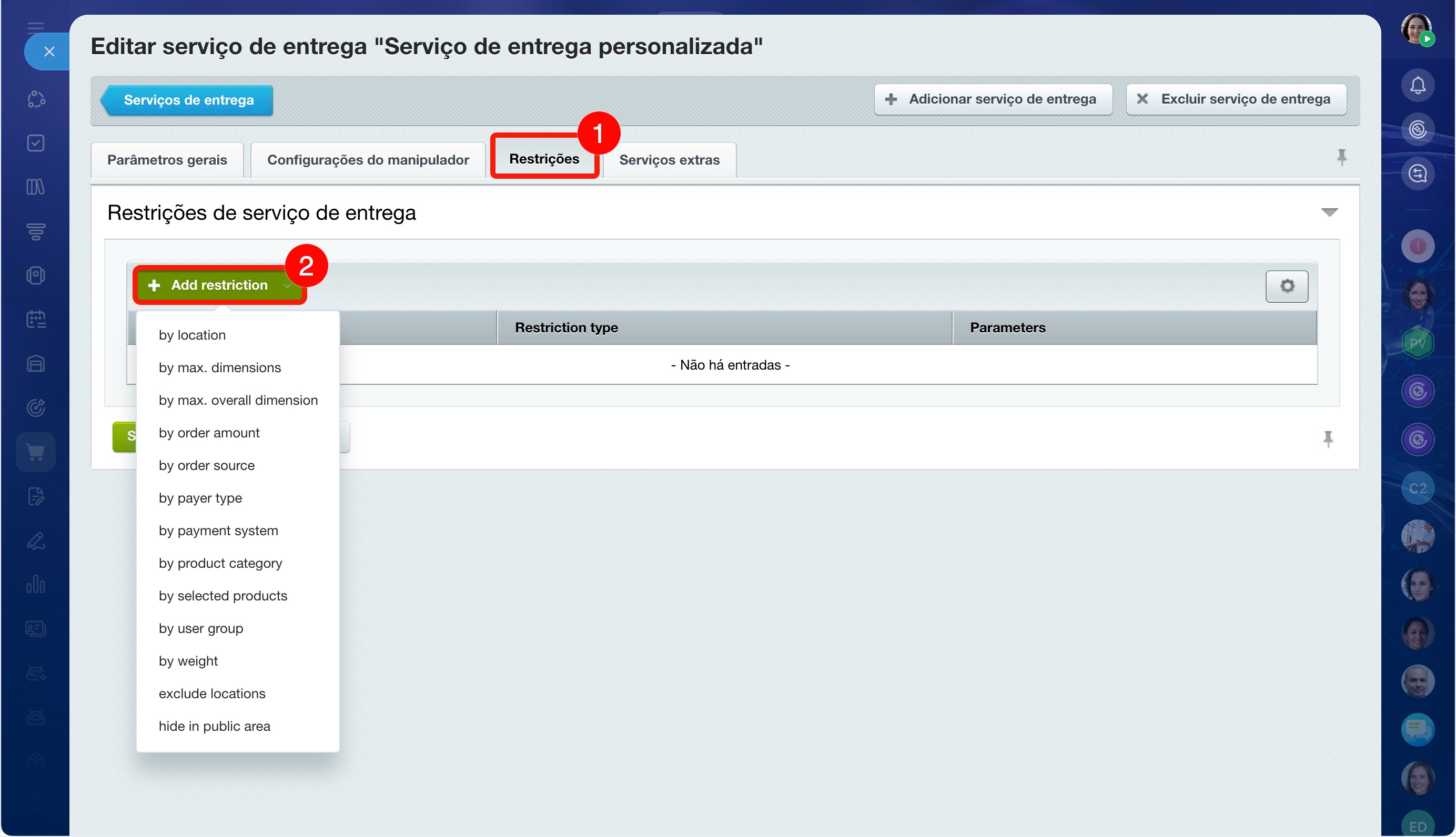Open the tasks checkmark sidebar icon
1456x837 pixels.
pyautogui.click(x=36, y=142)
